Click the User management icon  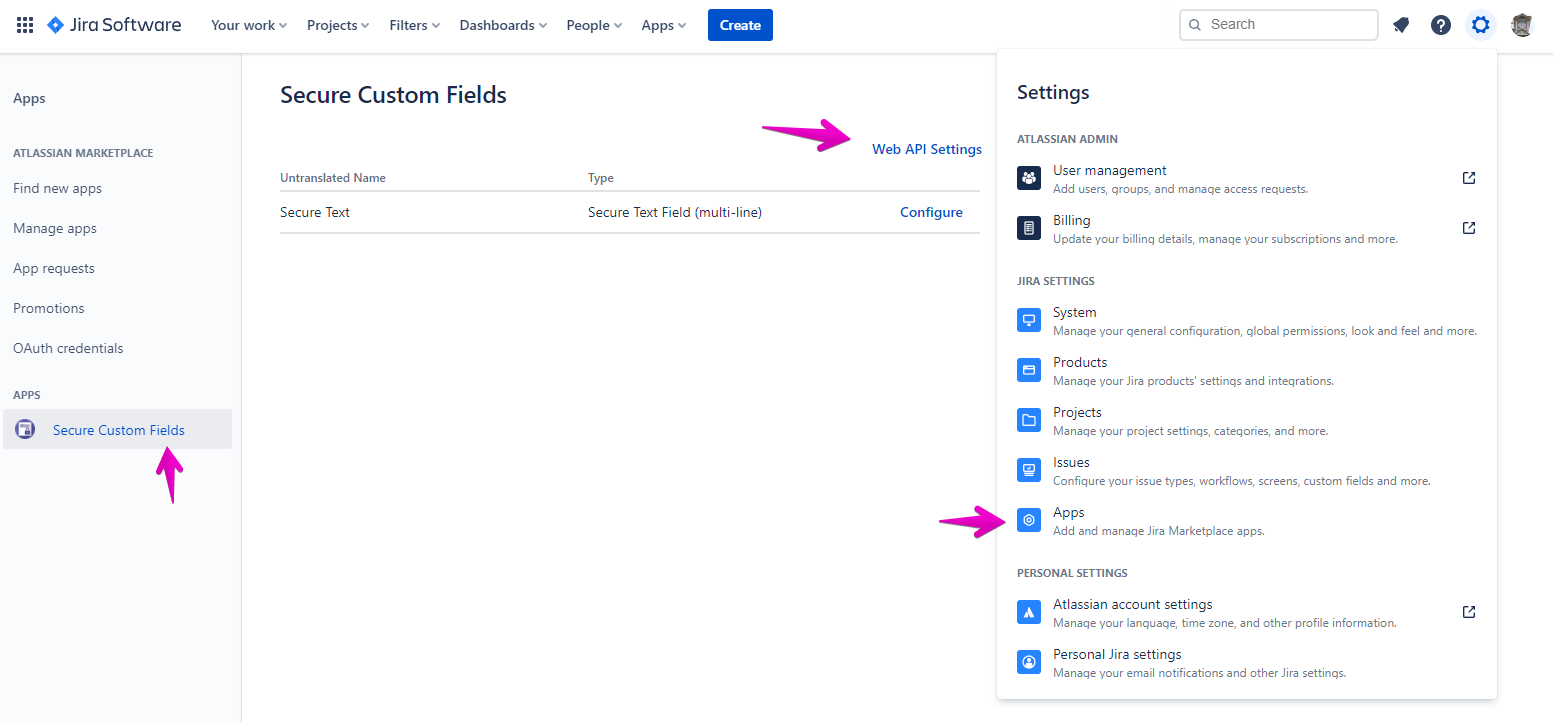tap(1029, 178)
